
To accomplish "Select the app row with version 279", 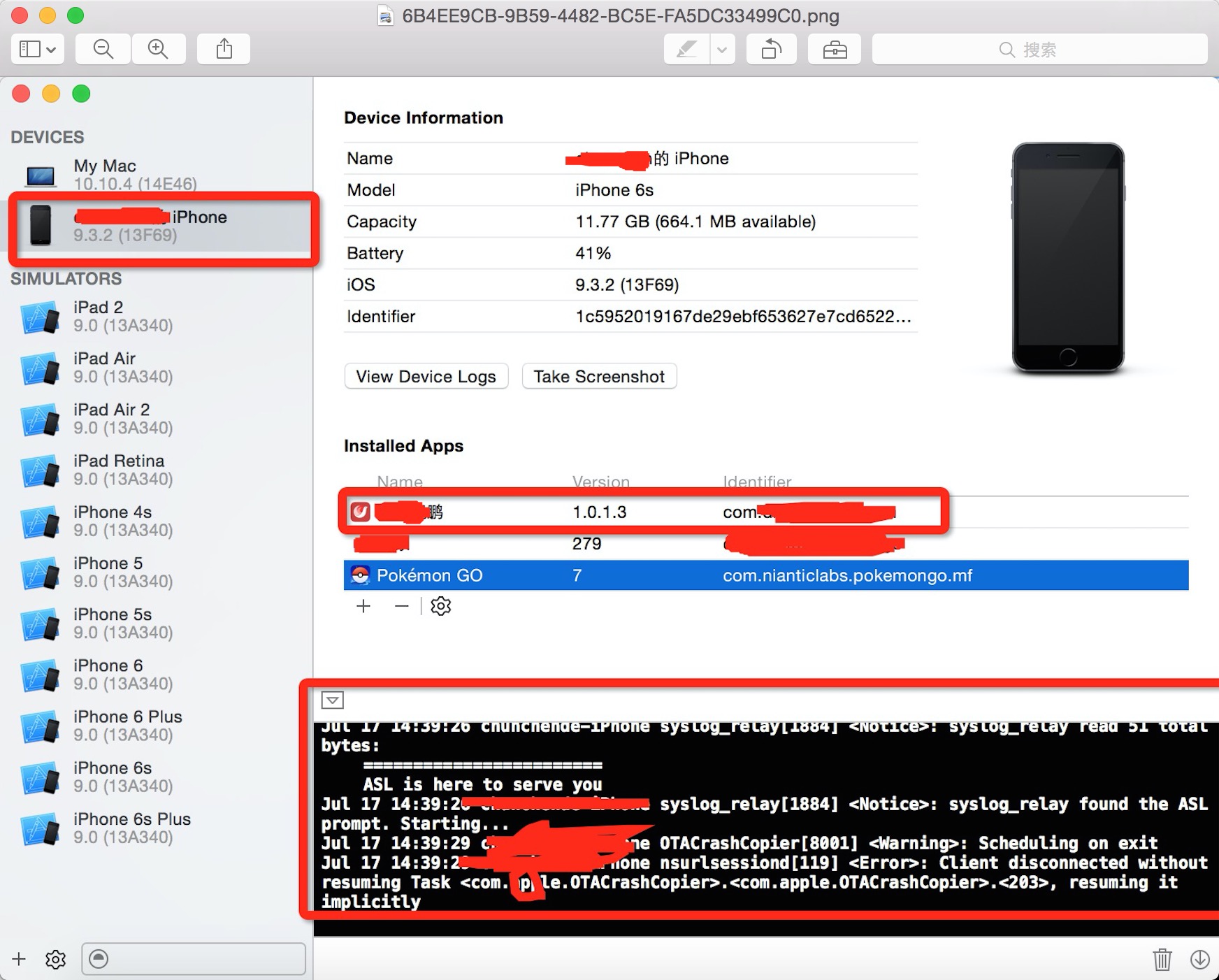I will click(766, 544).
